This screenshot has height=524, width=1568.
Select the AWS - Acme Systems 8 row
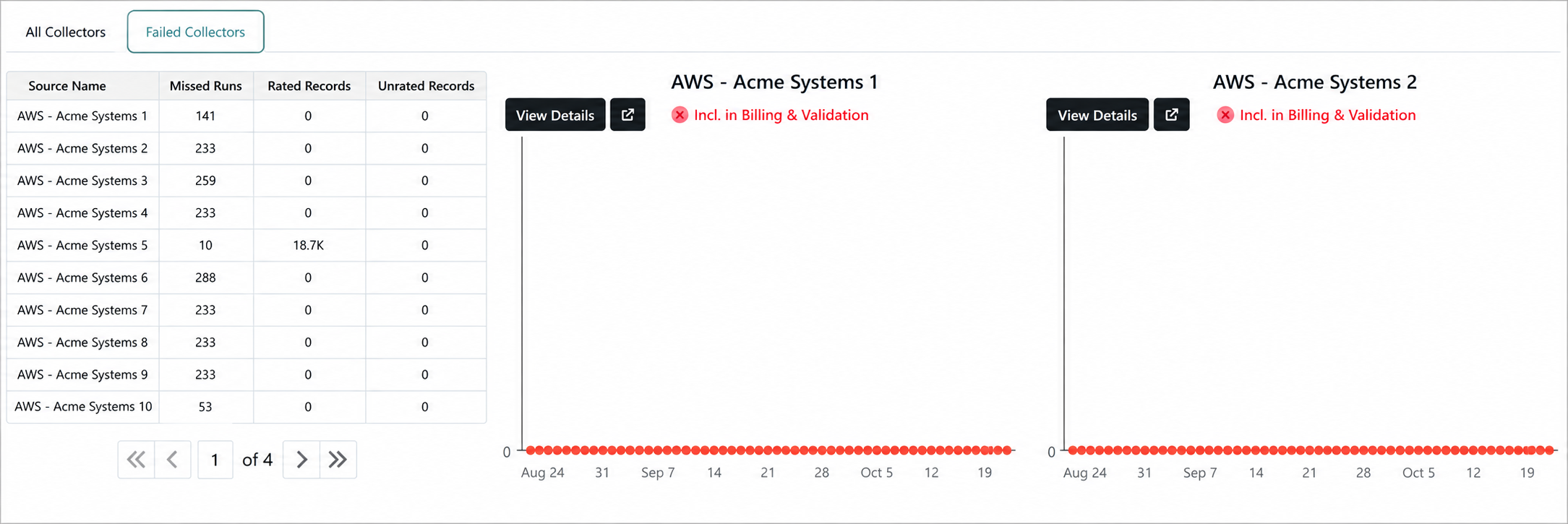point(247,343)
